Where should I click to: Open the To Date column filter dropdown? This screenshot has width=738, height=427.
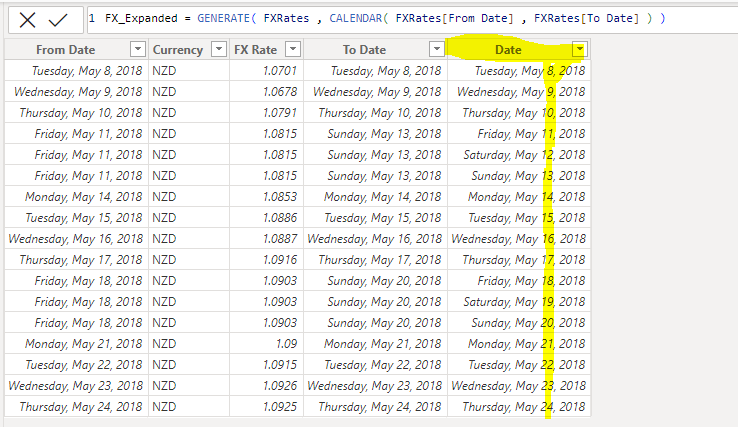pyautogui.click(x=437, y=49)
